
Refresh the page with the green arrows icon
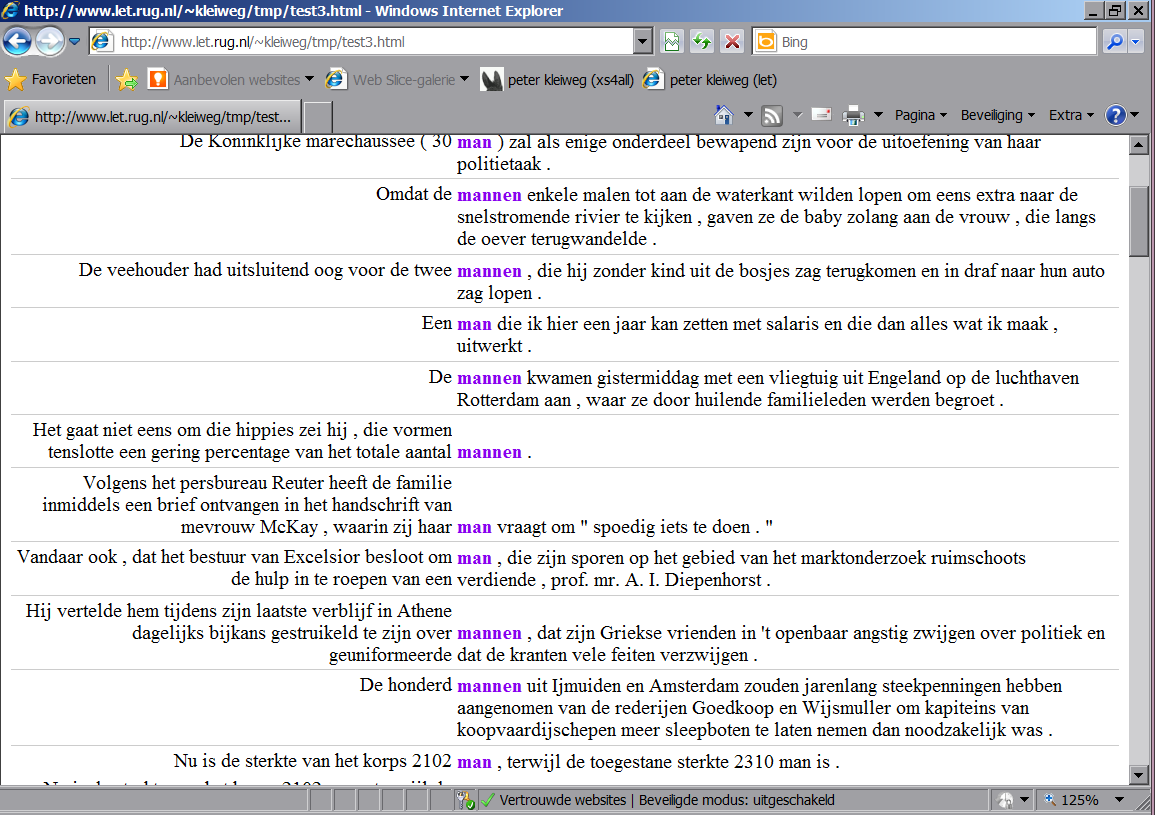point(702,42)
